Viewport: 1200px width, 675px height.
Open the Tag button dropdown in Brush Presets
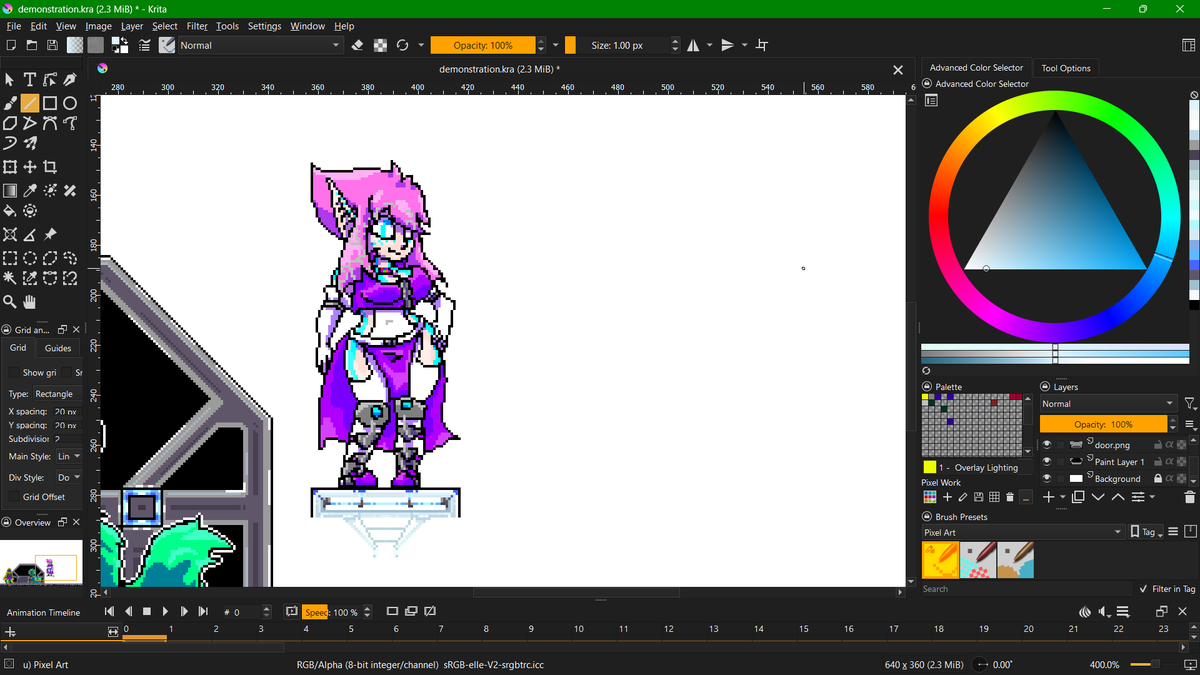(1146, 532)
